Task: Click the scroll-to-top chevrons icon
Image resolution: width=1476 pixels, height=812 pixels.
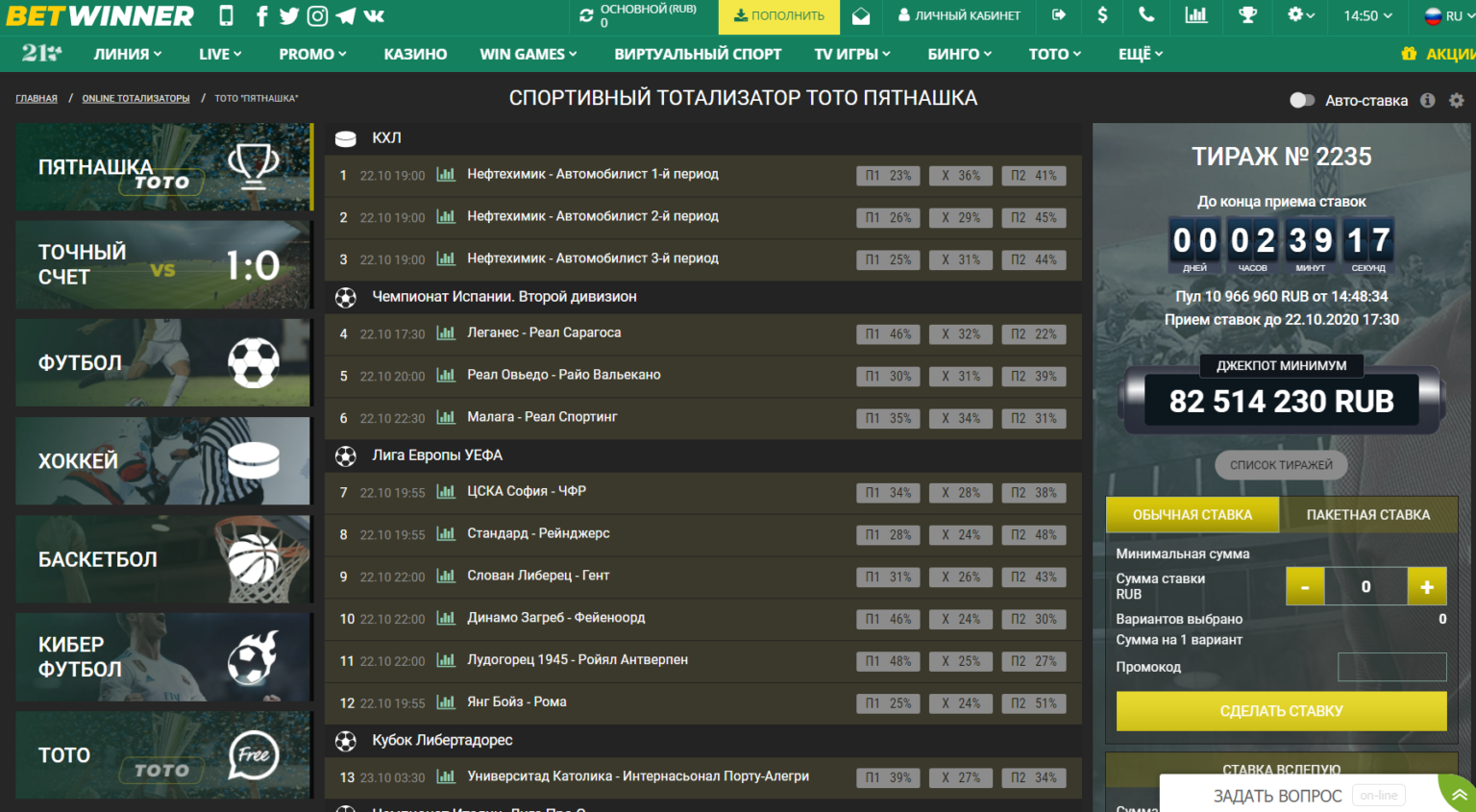Action: 1459,795
